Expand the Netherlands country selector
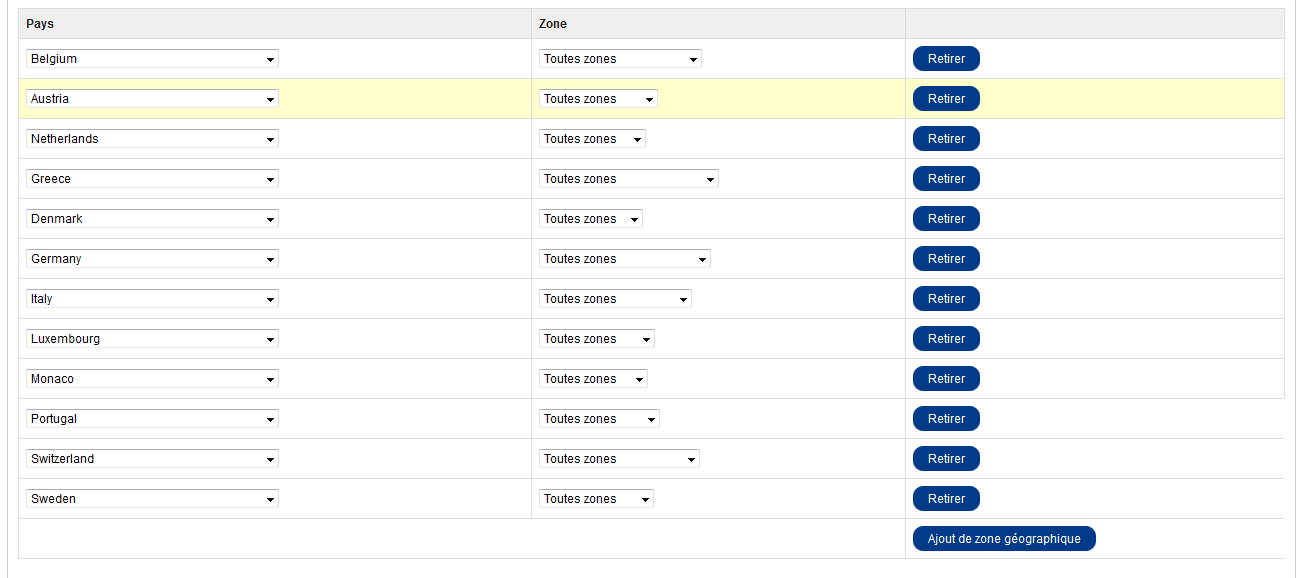 (x=152, y=139)
